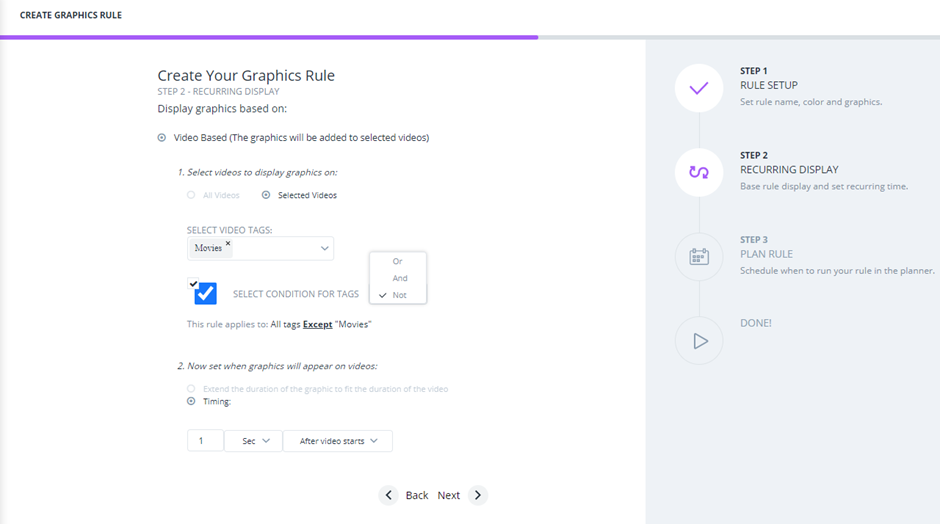Image resolution: width=940 pixels, height=524 pixels.
Task: Click the Step 3 calendar planner icon
Action: click(699, 257)
